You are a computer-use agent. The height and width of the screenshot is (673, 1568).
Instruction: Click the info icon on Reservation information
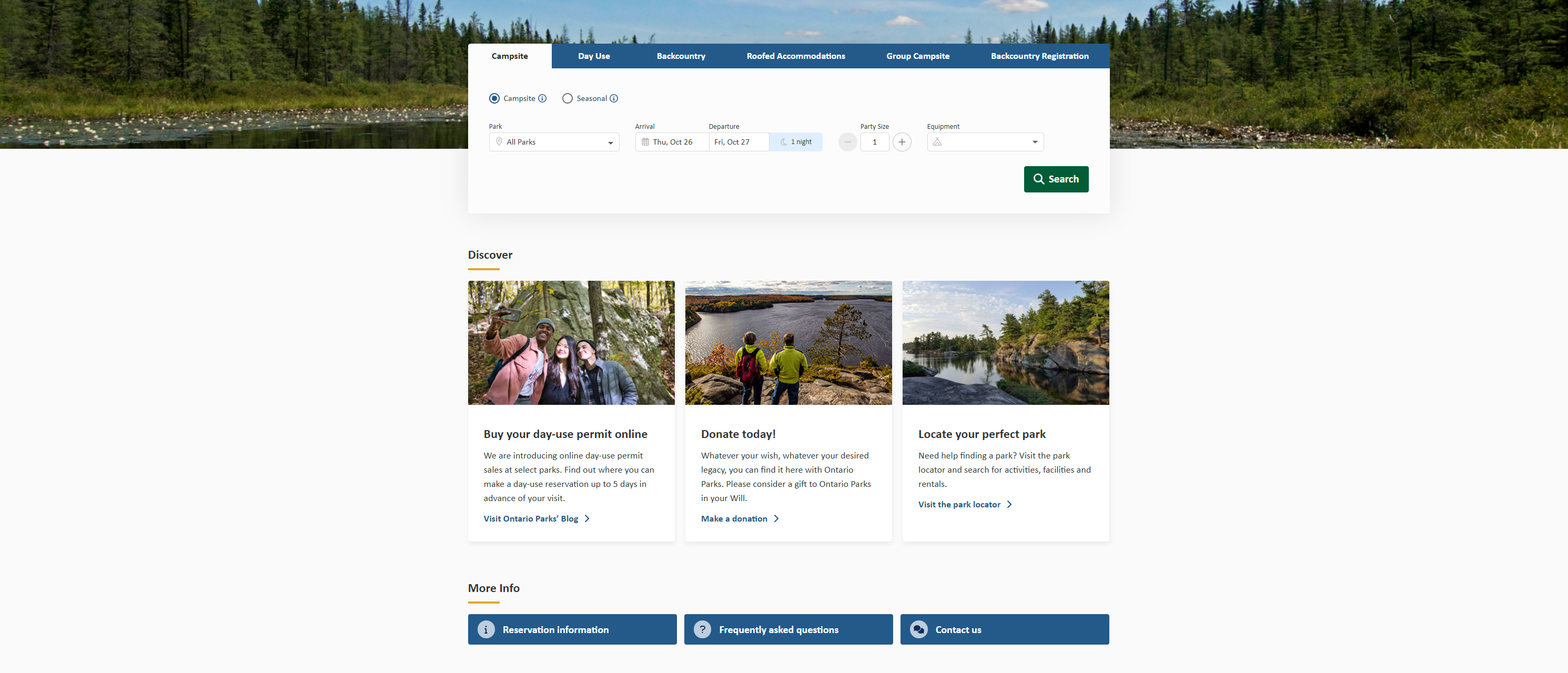pyautogui.click(x=485, y=630)
